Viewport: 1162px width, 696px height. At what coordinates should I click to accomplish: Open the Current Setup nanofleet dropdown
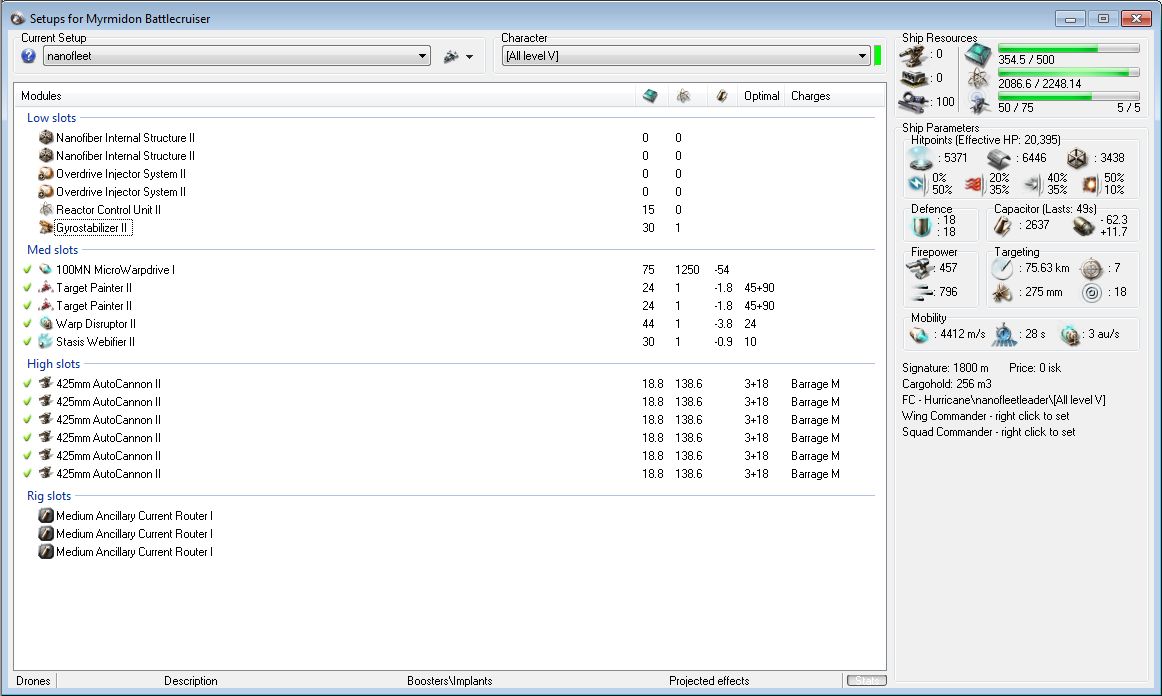click(236, 56)
